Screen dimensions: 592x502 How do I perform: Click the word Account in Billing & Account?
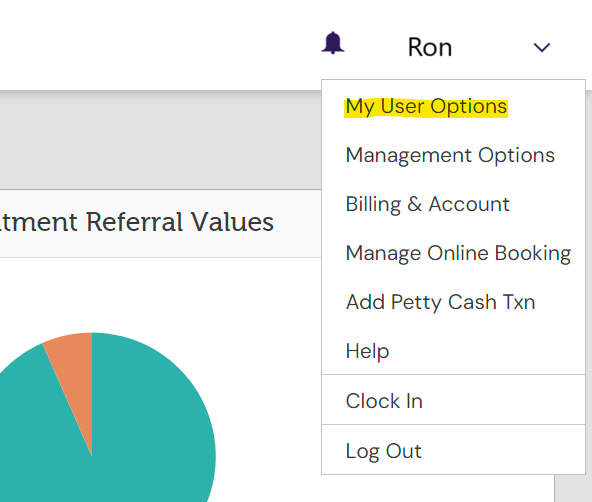point(469,204)
